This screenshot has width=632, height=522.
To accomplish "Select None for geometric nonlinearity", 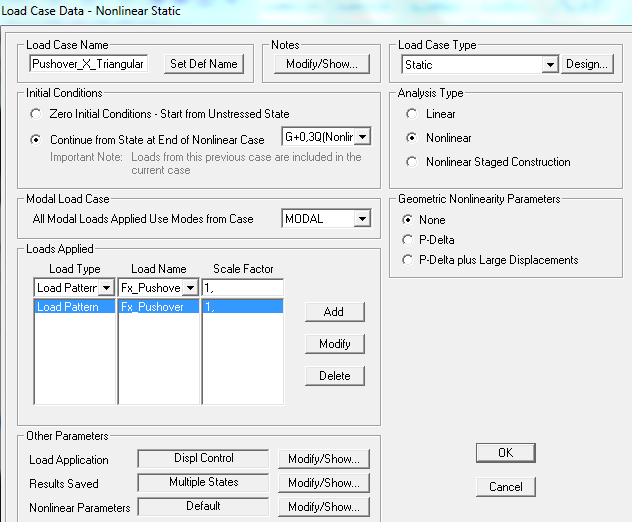I will click(x=407, y=220).
